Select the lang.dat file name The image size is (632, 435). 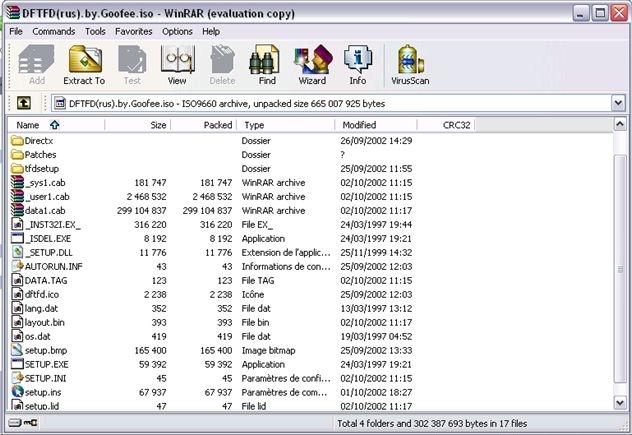tap(41, 308)
